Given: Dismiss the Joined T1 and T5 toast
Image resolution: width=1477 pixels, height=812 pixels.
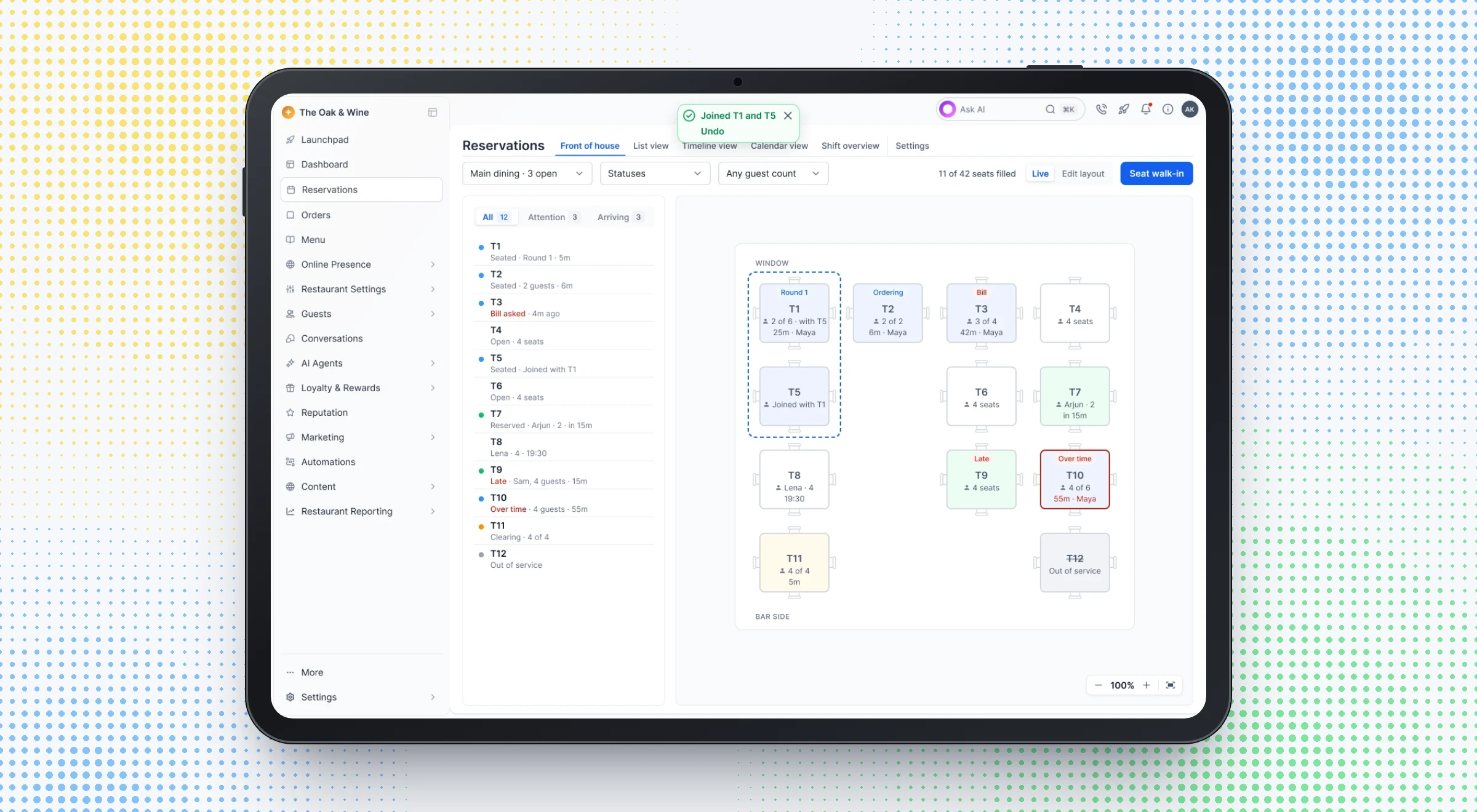Looking at the screenshot, I should tap(788, 116).
